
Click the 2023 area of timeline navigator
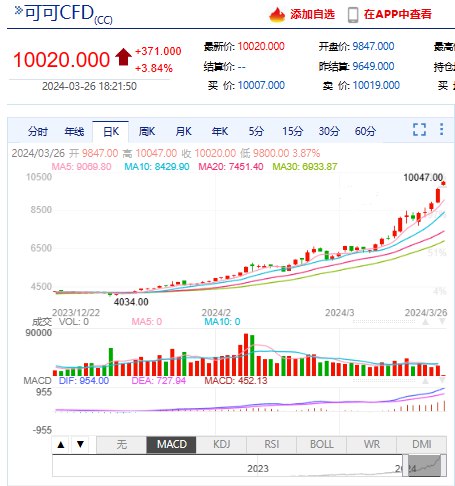258,468
